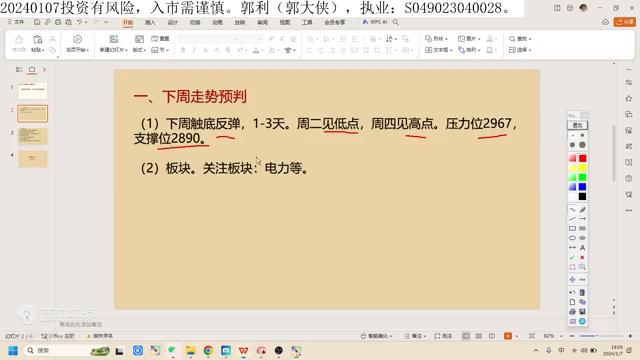Click the paste clipboard icon
640x360 pixels.
click(x=38, y=39)
